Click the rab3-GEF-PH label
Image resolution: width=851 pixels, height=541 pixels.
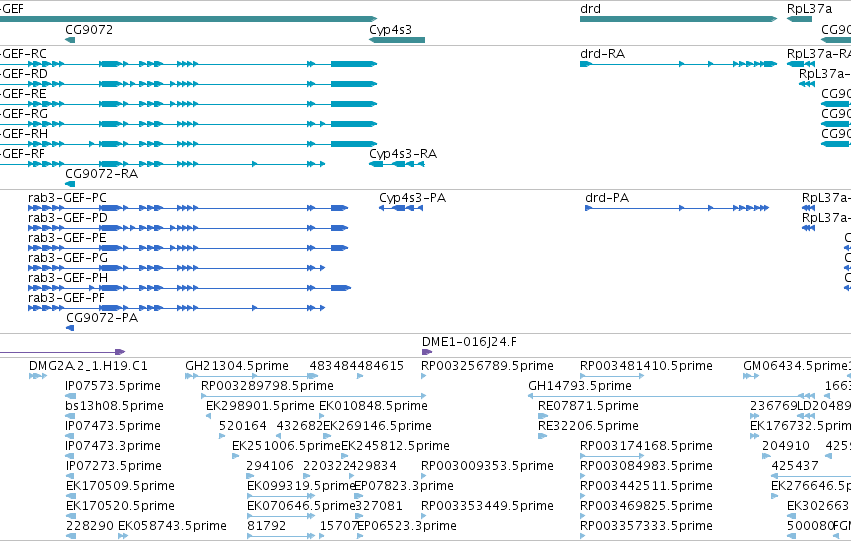[x=68, y=278]
